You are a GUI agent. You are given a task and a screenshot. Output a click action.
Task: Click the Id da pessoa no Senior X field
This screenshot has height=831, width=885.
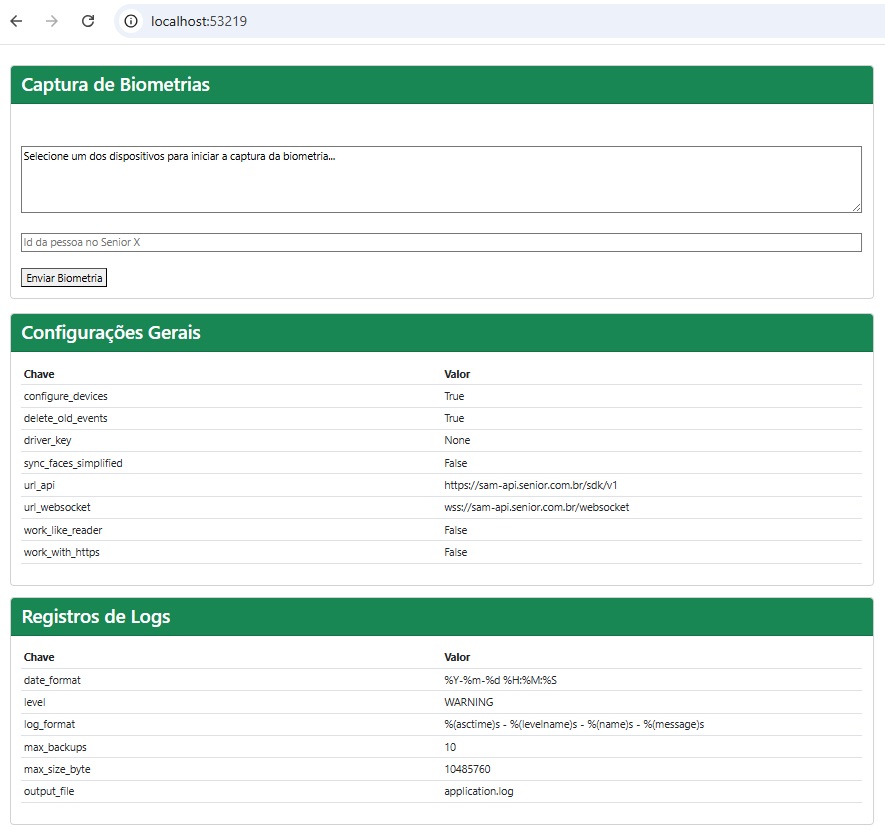441,242
